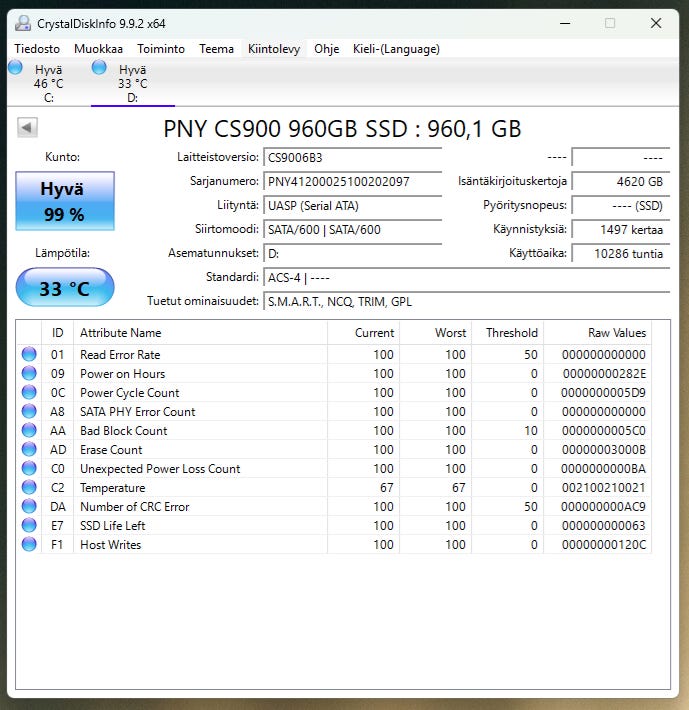Click the Lämpötila: label
This screenshot has height=710, width=689.
pos(62,253)
